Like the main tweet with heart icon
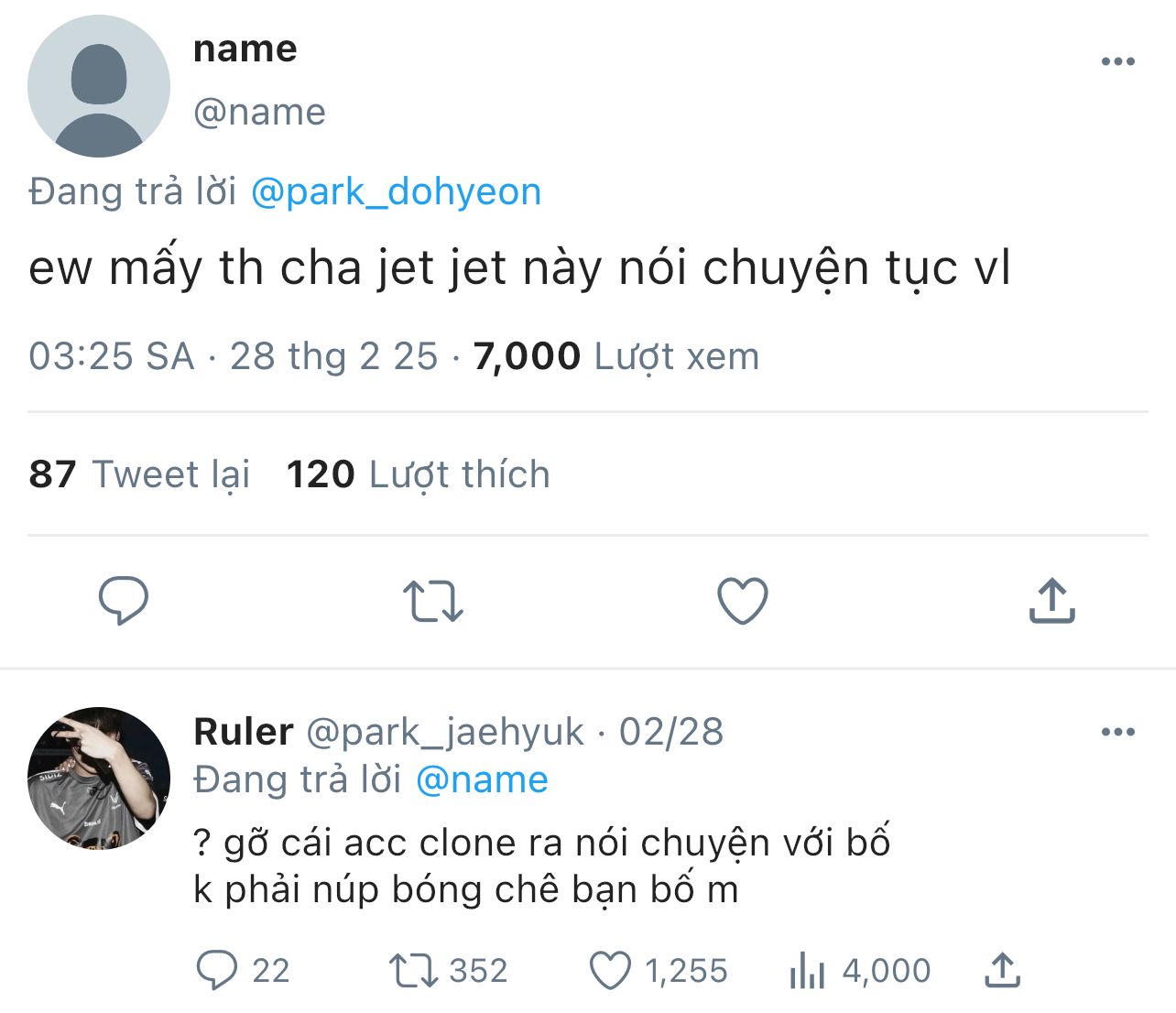1176x1013 pixels. click(x=742, y=601)
